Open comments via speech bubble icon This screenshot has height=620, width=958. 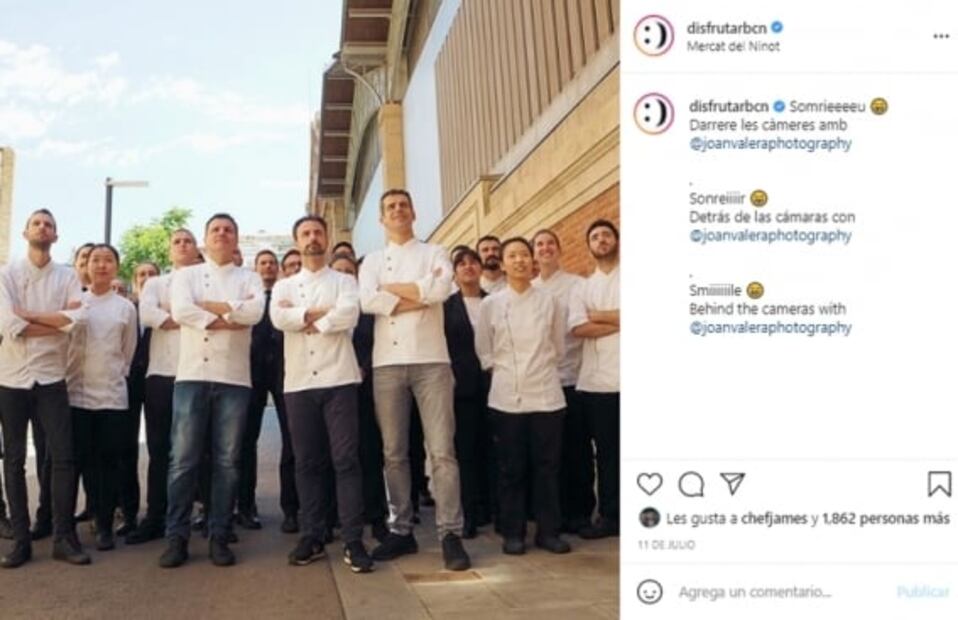[x=691, y=484]
